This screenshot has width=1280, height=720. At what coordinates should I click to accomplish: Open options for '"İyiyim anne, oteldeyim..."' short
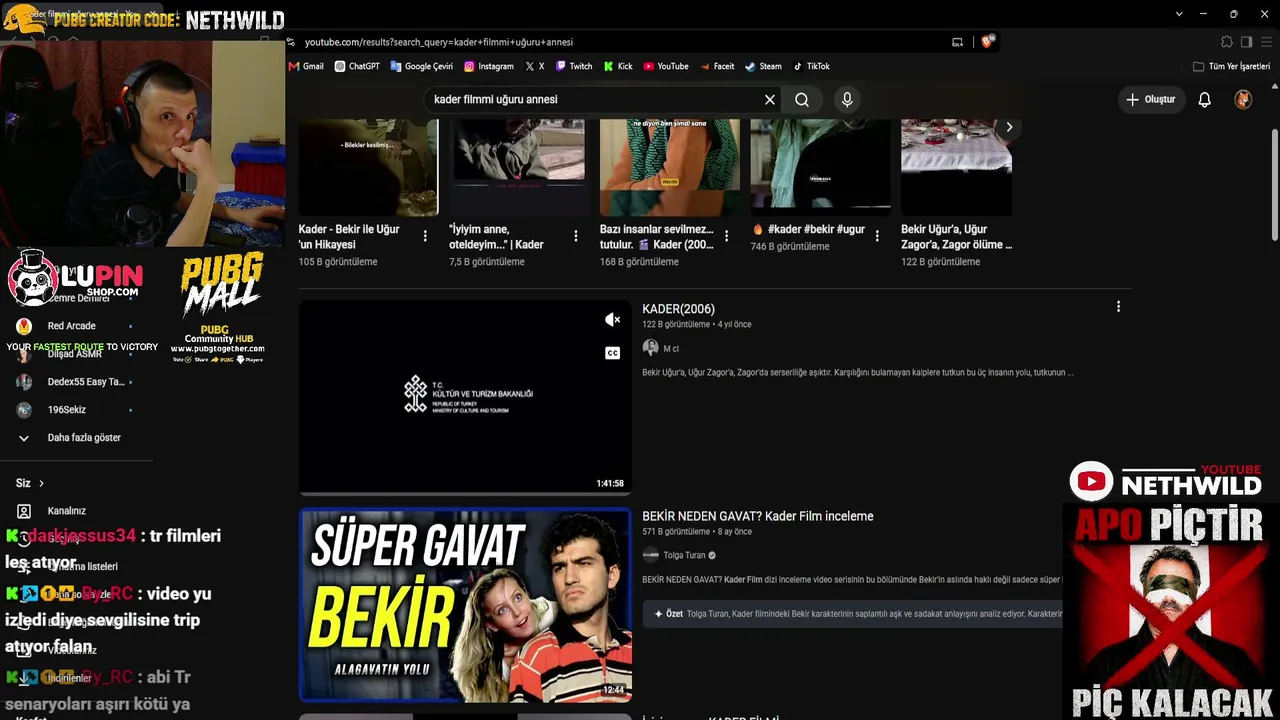[575, 236]
